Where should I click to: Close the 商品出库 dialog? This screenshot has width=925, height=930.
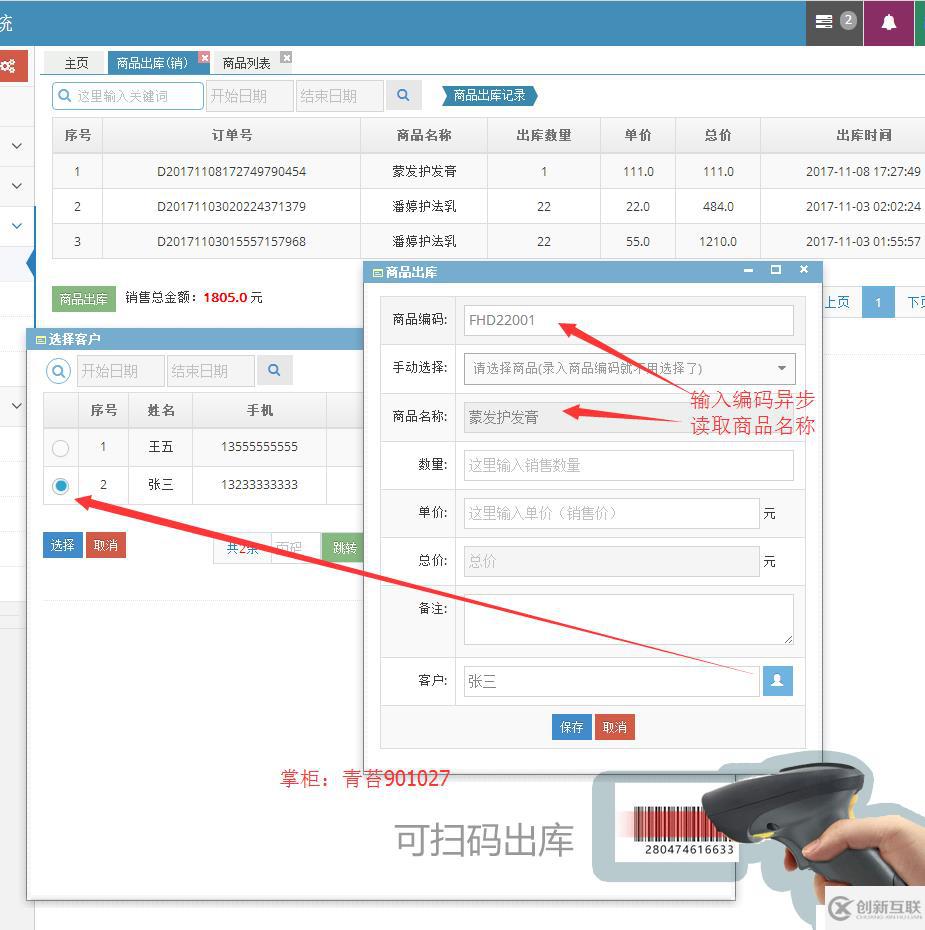pos(804,270)
